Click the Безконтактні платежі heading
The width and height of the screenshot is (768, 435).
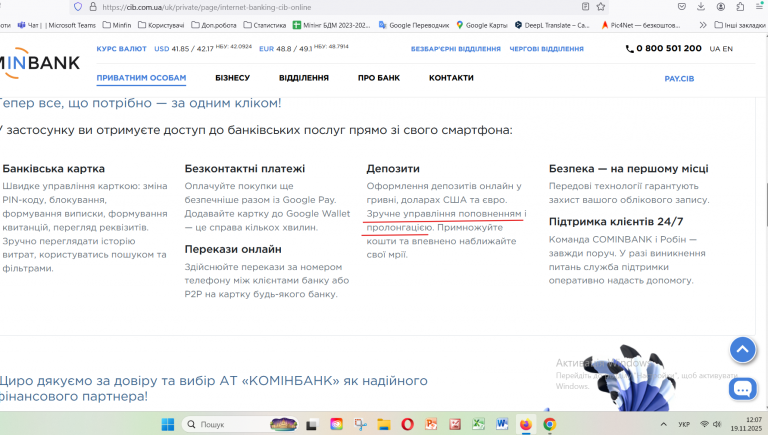click(245, 169)
